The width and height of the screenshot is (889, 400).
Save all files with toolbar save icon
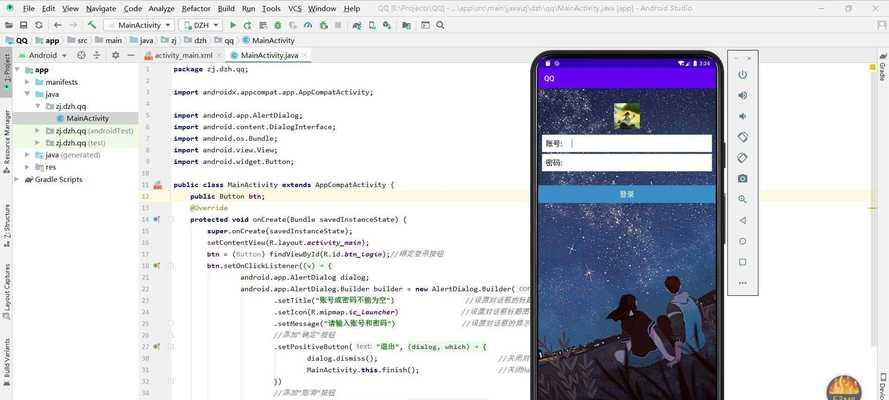point(23,25)
